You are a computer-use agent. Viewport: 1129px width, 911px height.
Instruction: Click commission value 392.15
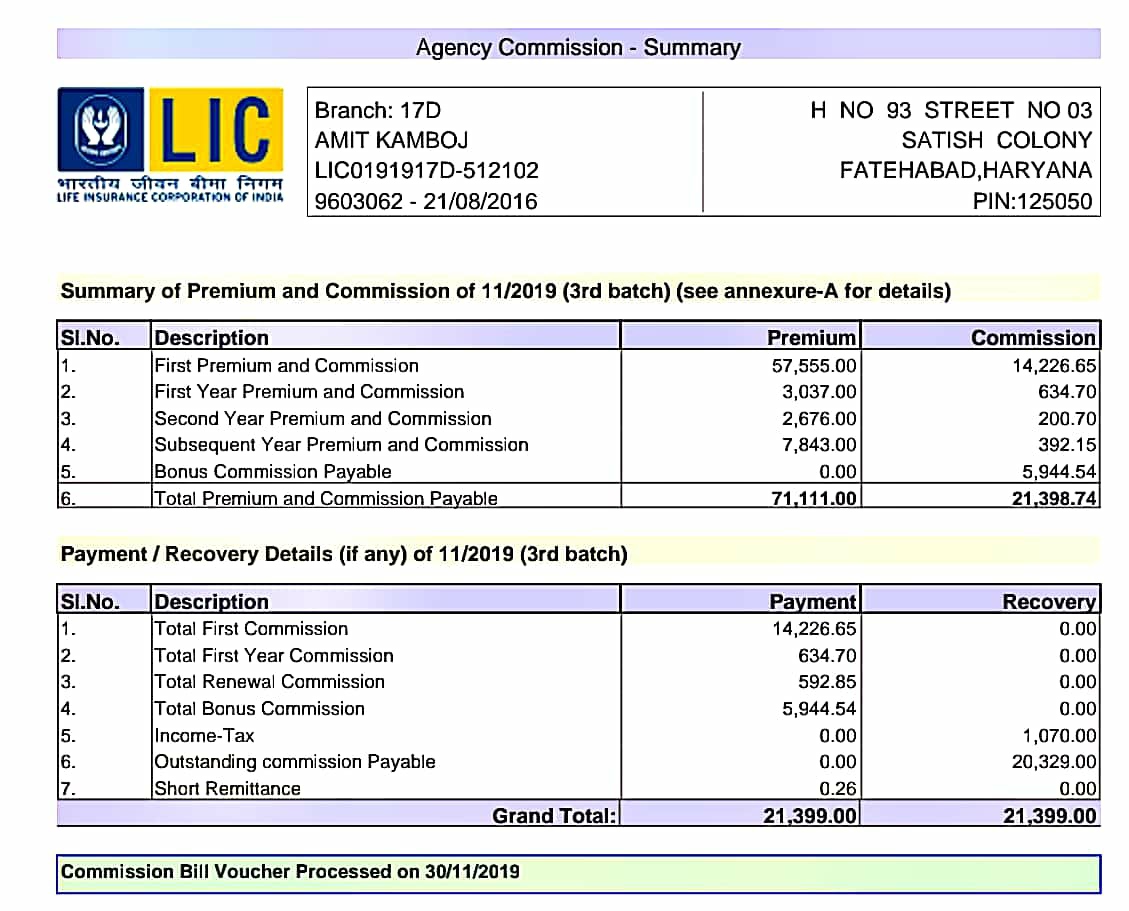(1067, 445)
